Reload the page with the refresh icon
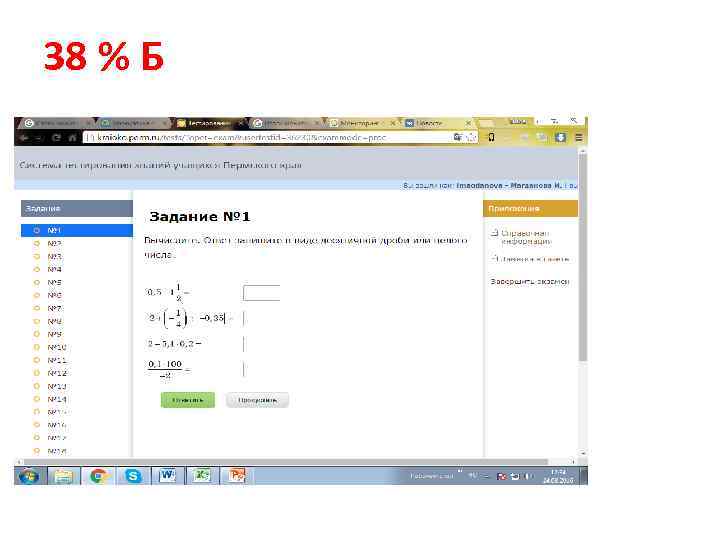The image size is (720, 540). (56, 137)
